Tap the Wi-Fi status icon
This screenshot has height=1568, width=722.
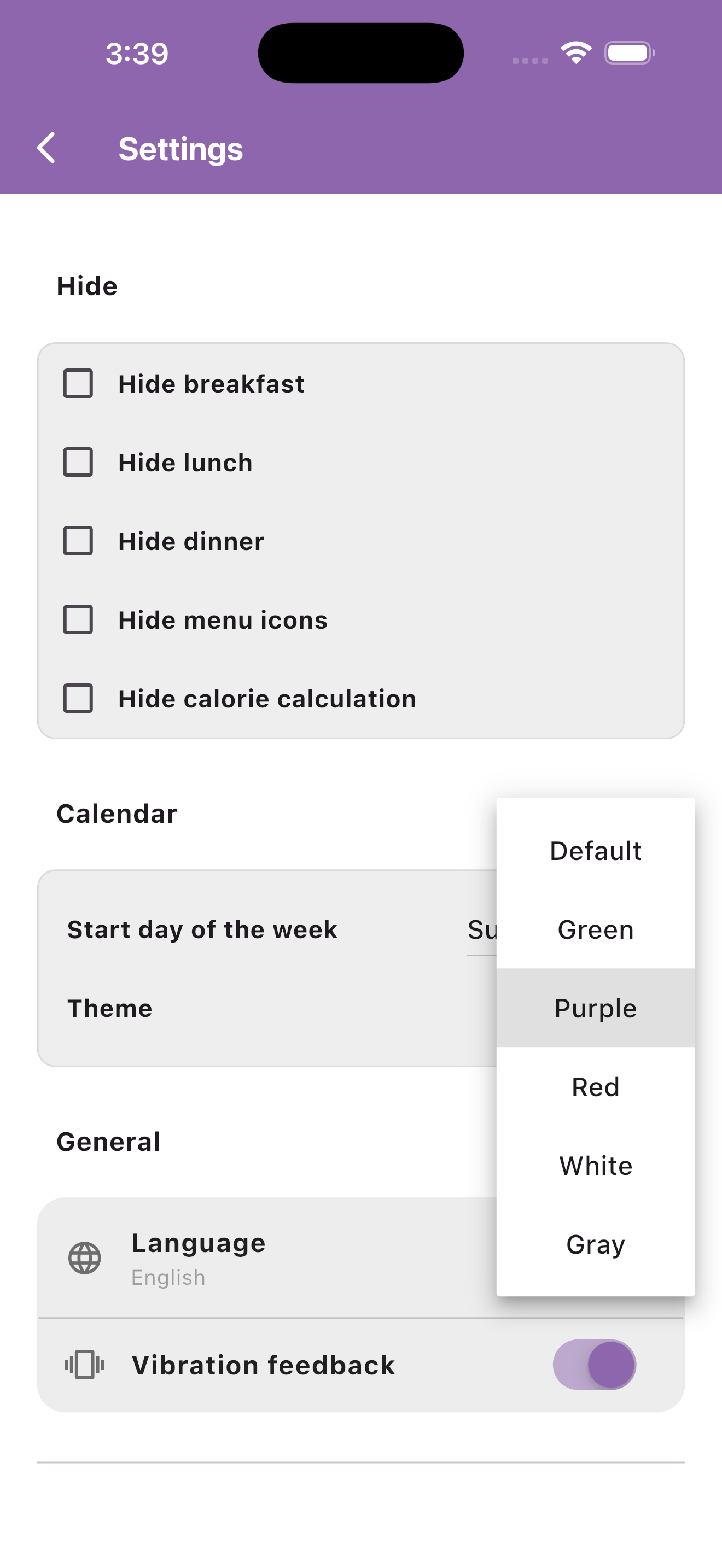click(x=576, y=52)
